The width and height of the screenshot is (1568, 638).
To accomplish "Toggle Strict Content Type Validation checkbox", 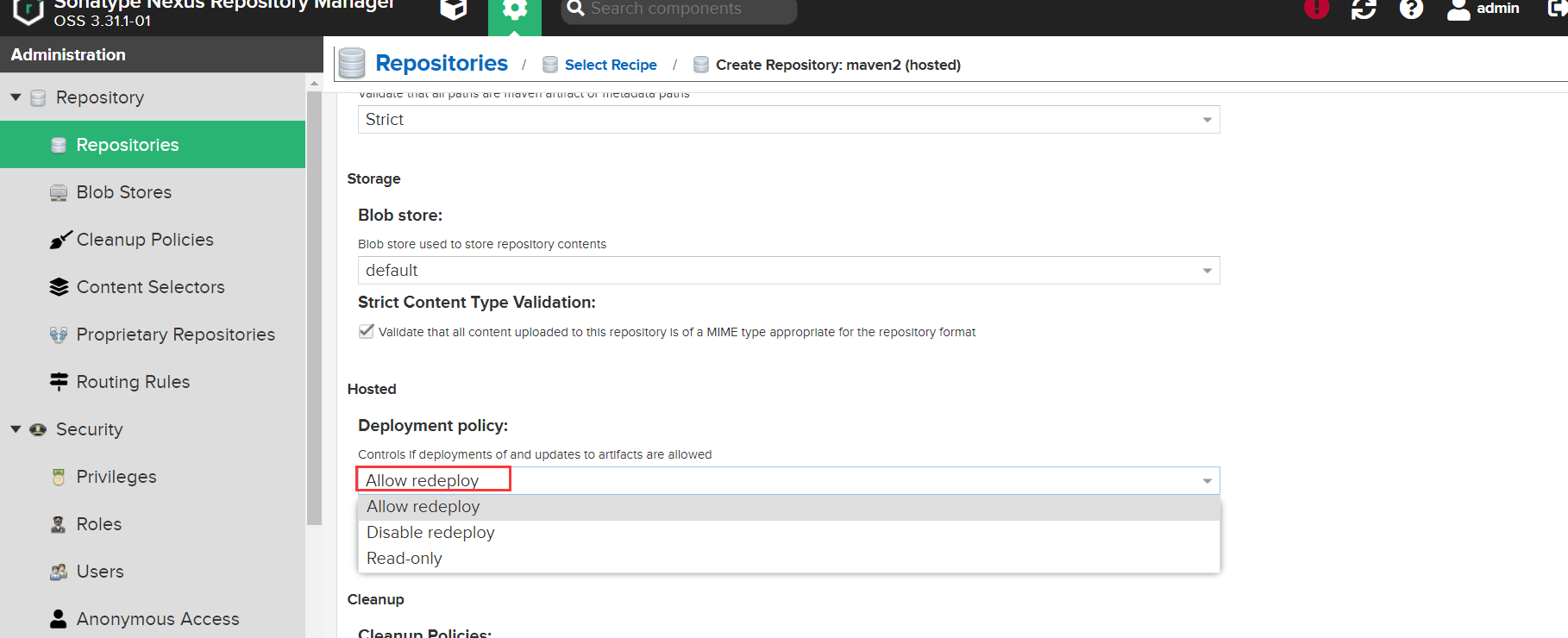I will pos(367,331).
